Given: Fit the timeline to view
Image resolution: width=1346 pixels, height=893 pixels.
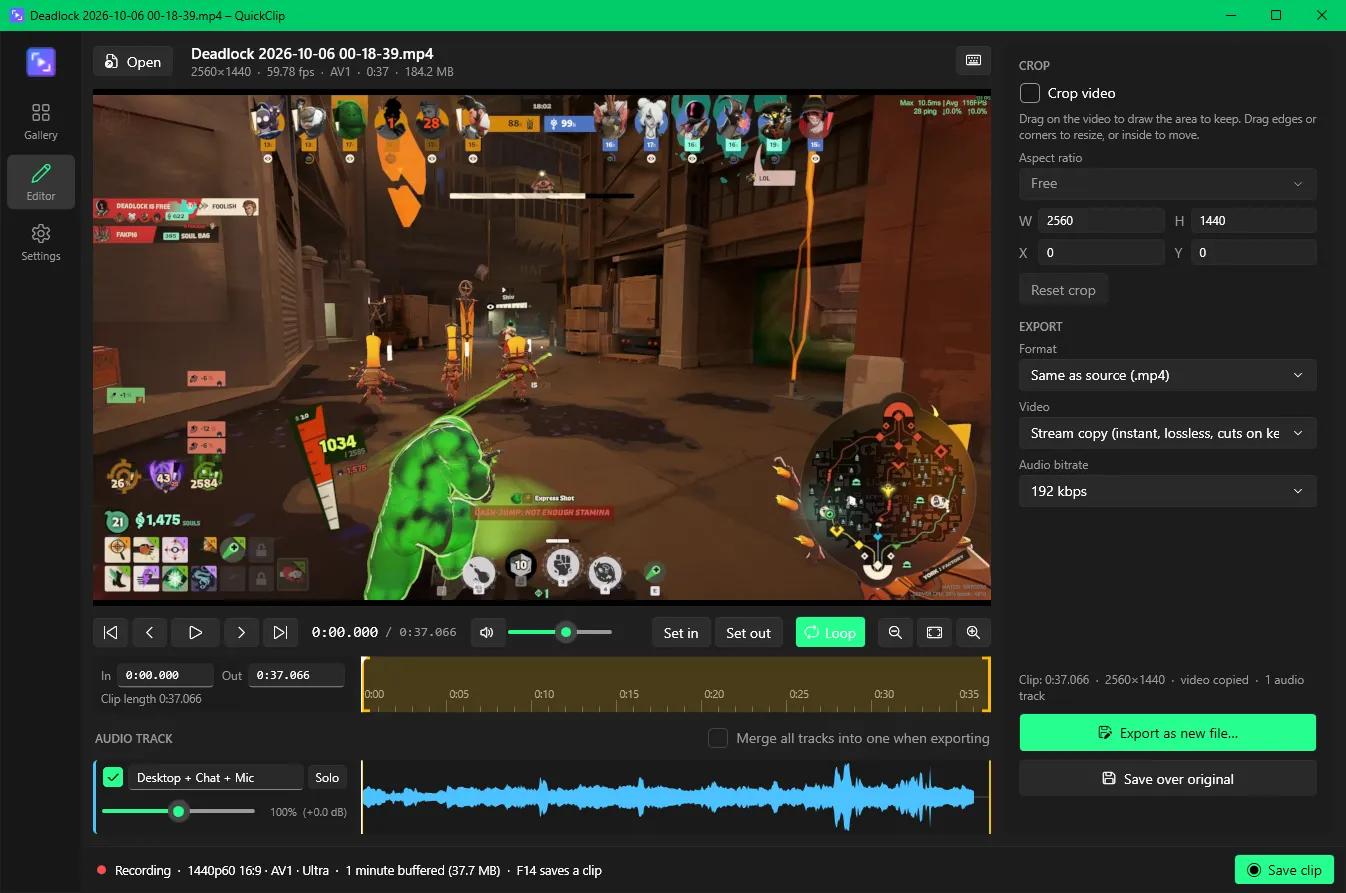Looking at the screenshot, I should pos(934,632).
